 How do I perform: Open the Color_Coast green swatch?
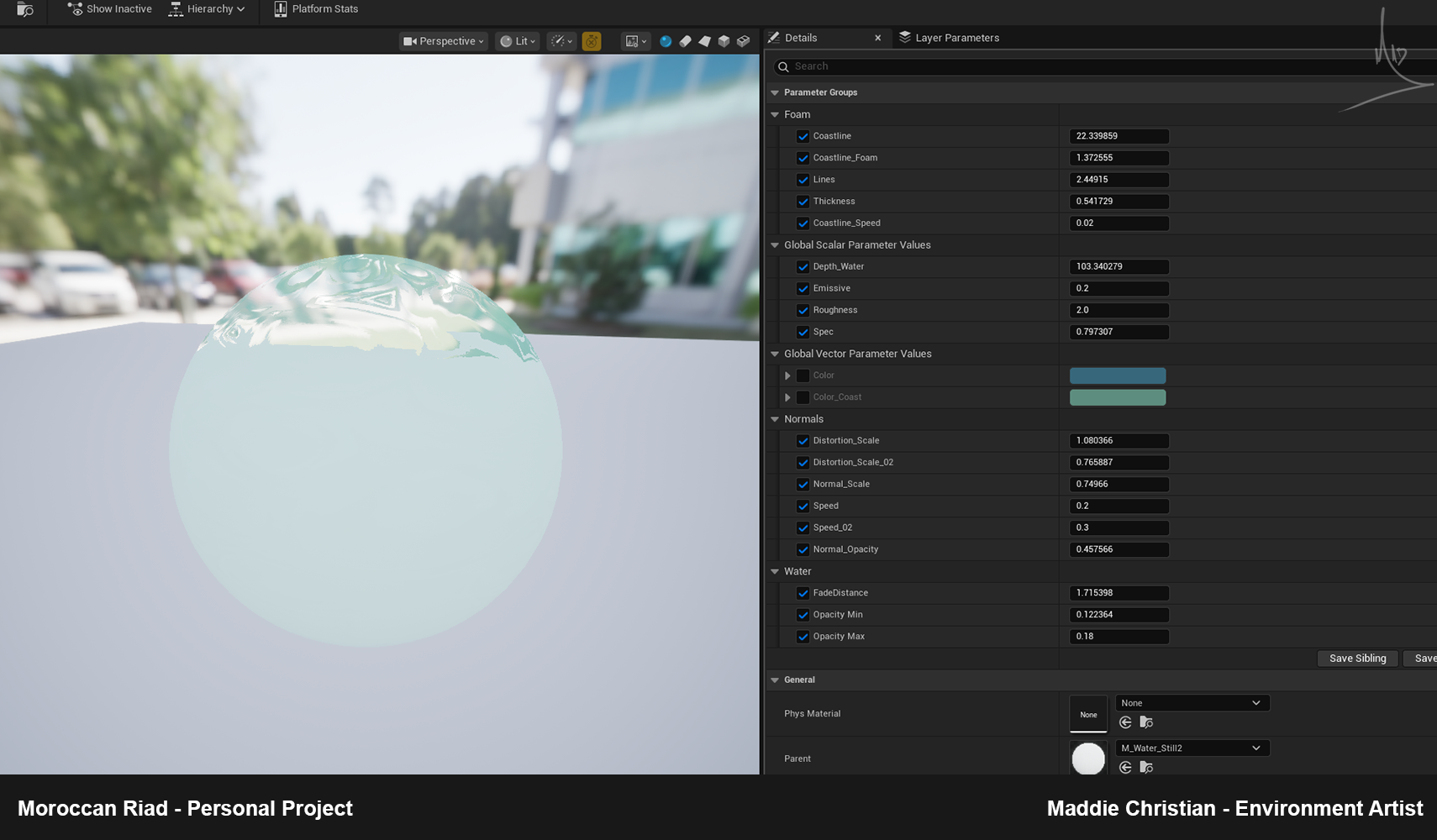click(x=1117, y=397)
